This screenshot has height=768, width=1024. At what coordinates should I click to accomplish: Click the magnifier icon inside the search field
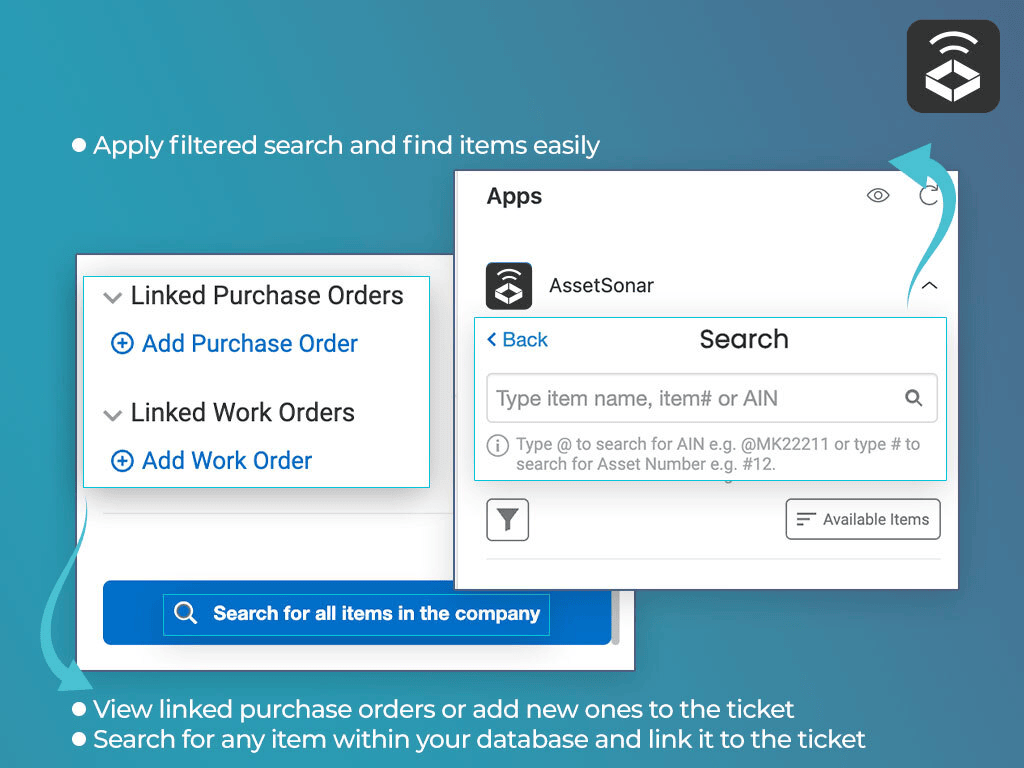coord(913,398)
